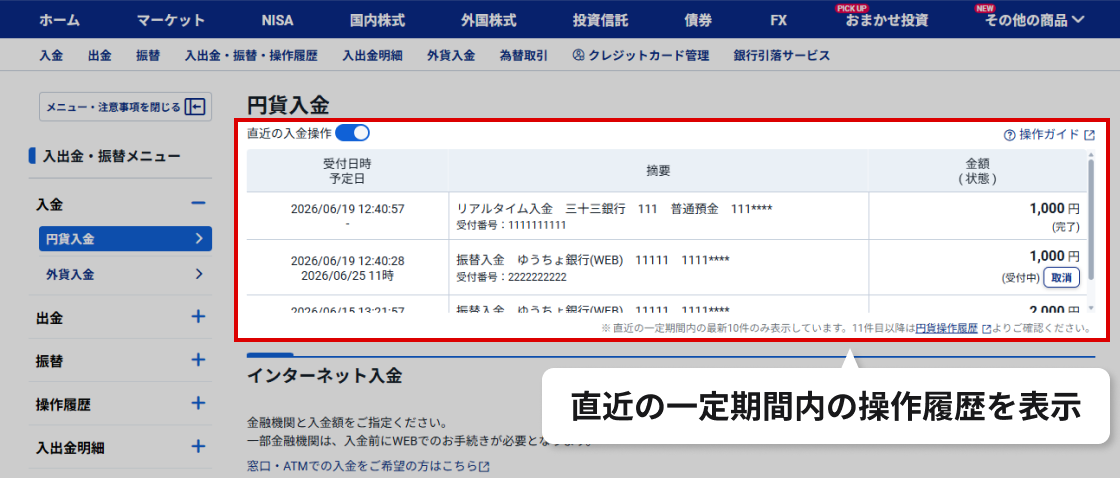
Task: Toggle the 直近の入金操作 switch
Action: click(352, 133)
